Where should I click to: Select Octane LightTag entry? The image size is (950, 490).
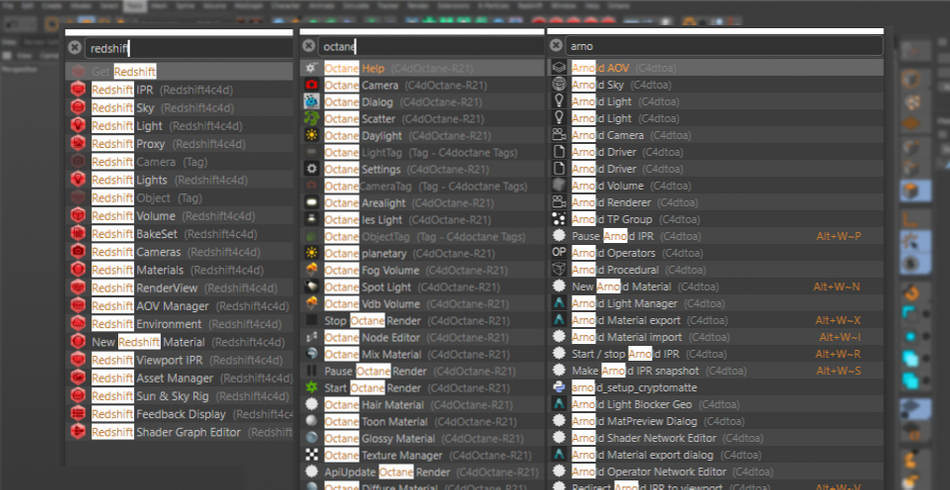pyautogui.click(x=422, y=153)
